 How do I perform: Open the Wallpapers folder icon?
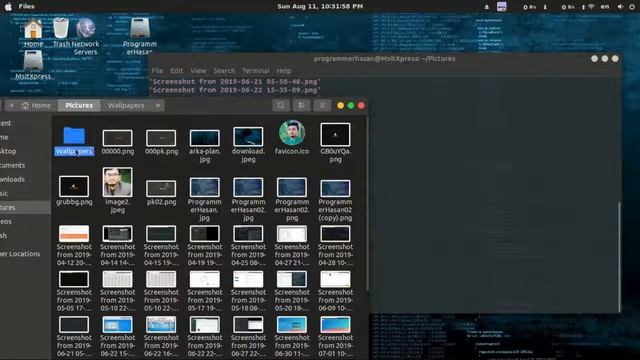(x=74, y=136)
